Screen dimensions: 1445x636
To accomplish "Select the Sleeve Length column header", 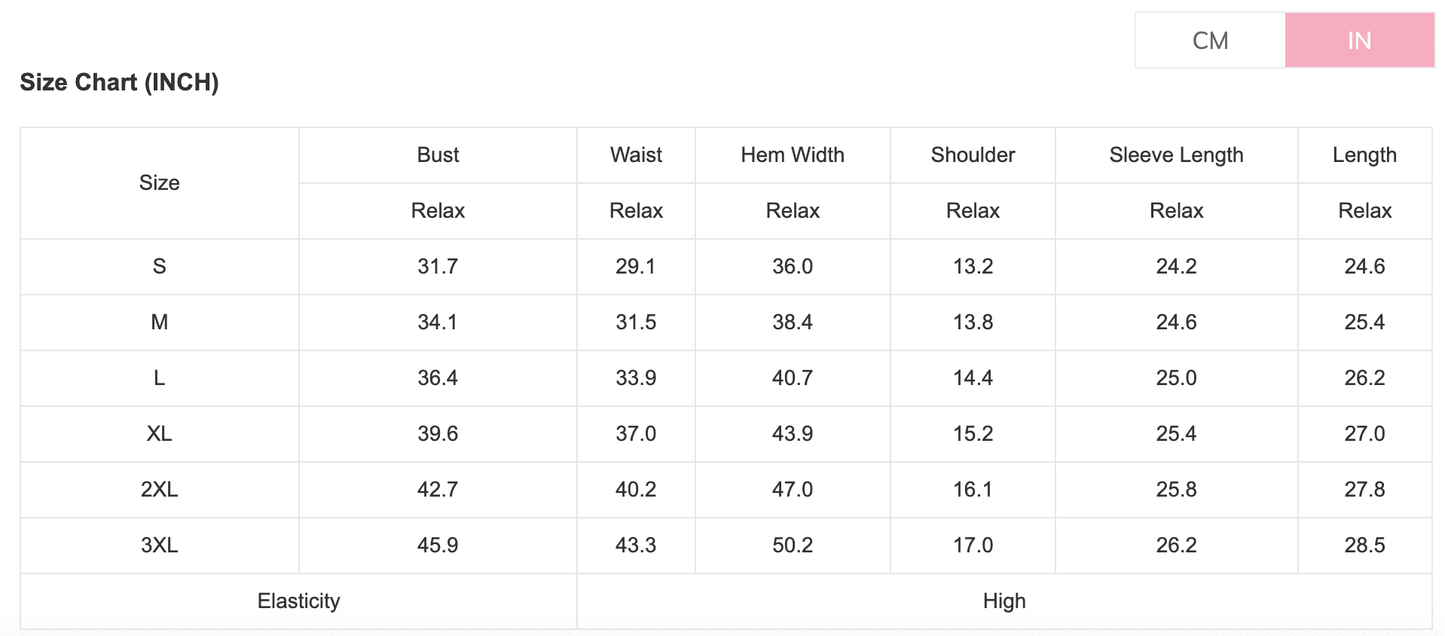I will (x=1176, y=155).
